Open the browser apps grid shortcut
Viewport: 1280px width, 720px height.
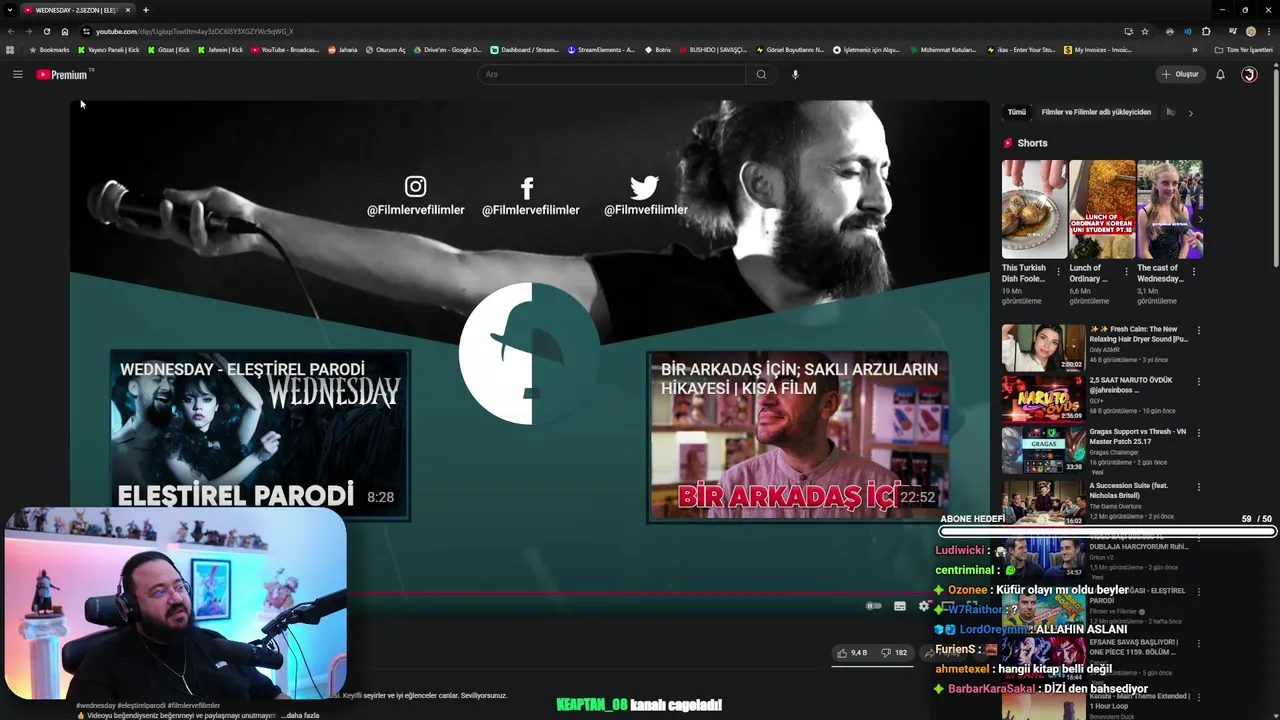pyautogui.click(x=10, y=50)
